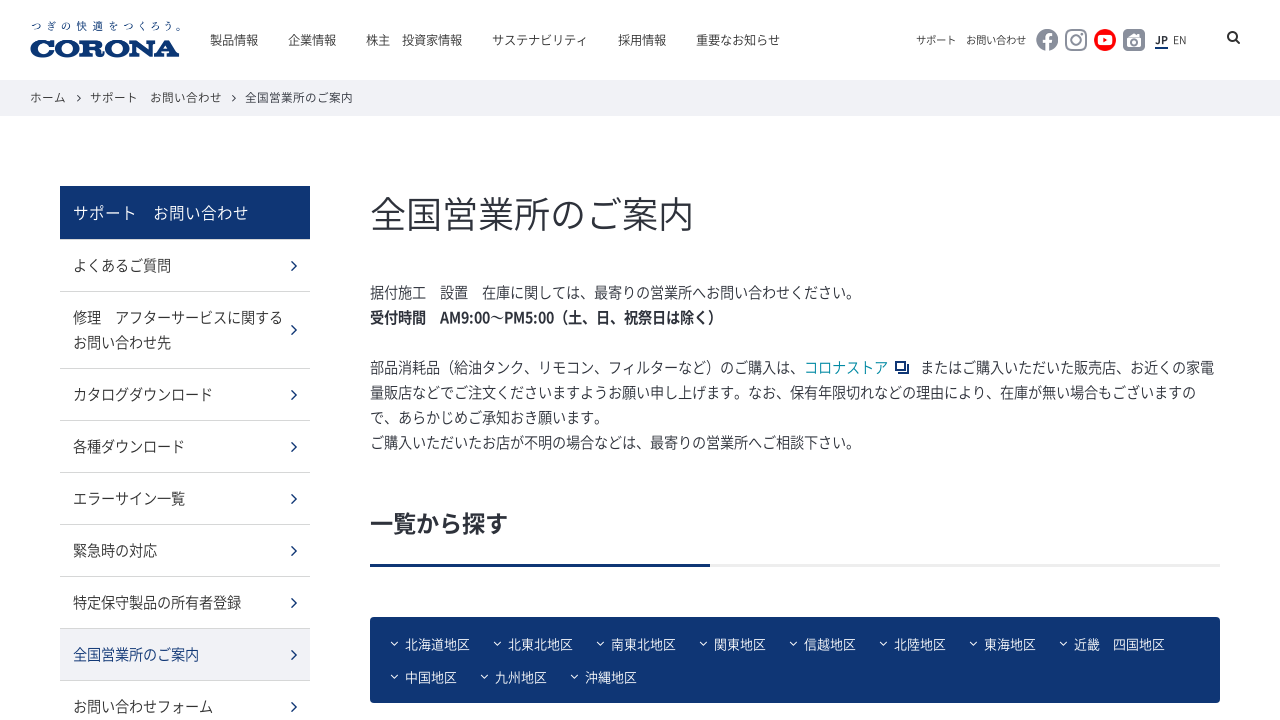Viewport: 1280px width, 720px height.
Task: Open カタログダウンロード in sidebar
Action: 143,395
